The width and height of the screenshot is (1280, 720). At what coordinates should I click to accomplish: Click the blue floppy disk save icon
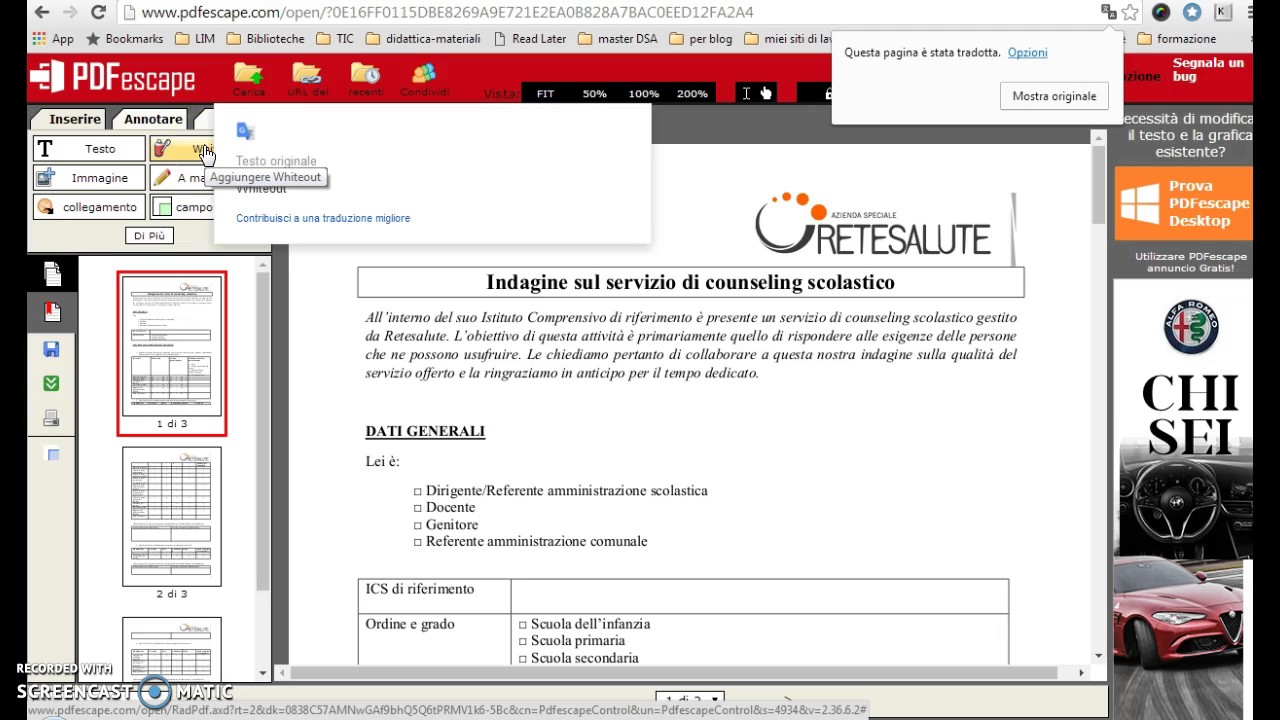click(51, 349)
